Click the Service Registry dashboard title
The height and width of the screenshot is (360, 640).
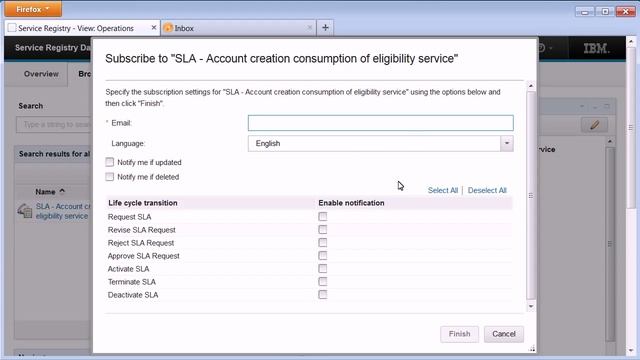click(x=53, y=47)
